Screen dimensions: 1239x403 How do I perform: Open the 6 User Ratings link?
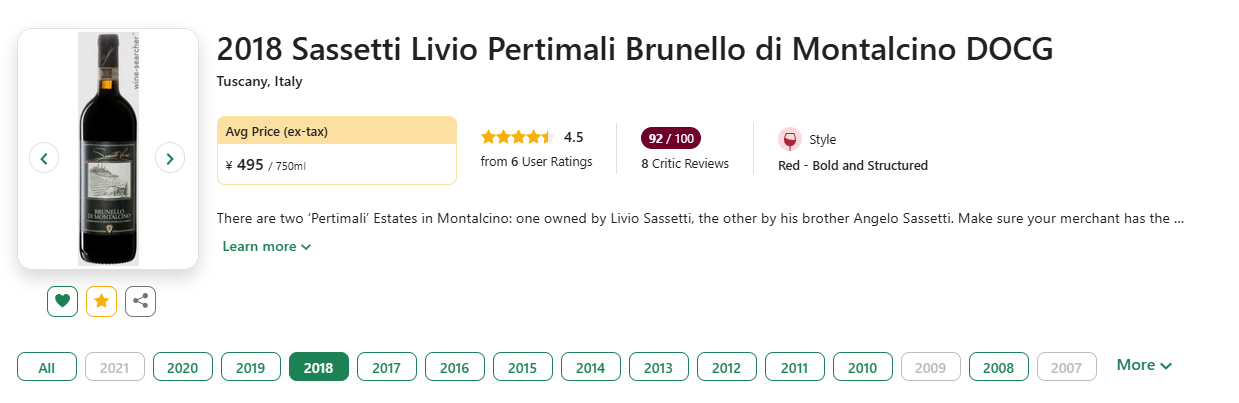coord(536,162)
